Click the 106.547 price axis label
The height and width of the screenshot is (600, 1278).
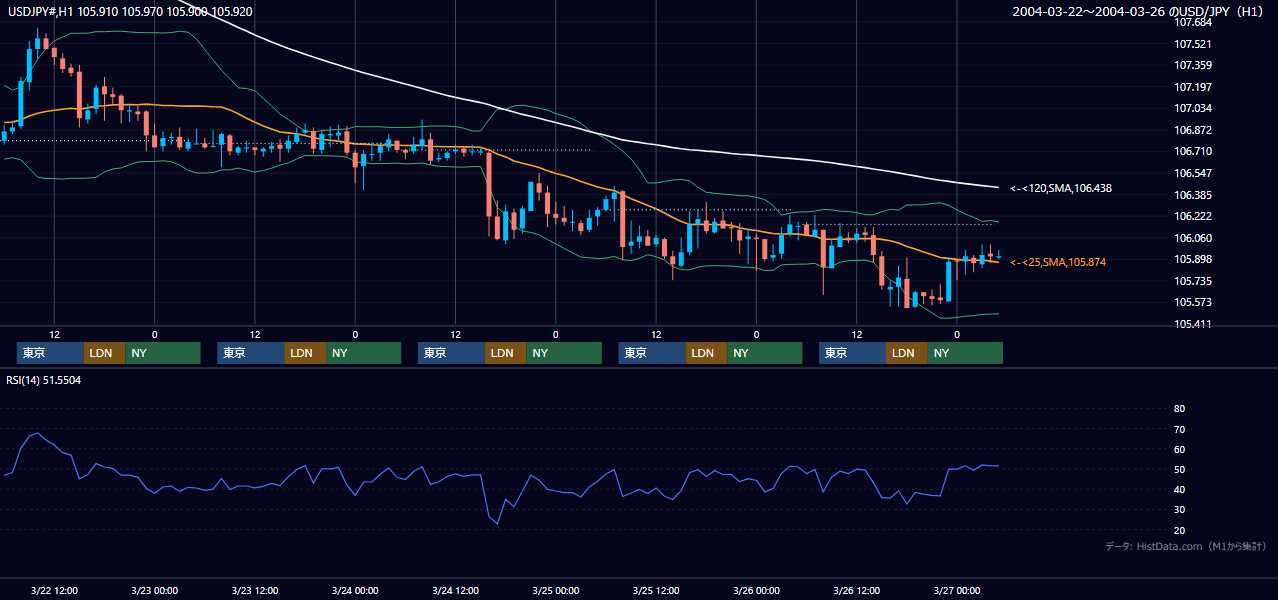coord(1192,173)
